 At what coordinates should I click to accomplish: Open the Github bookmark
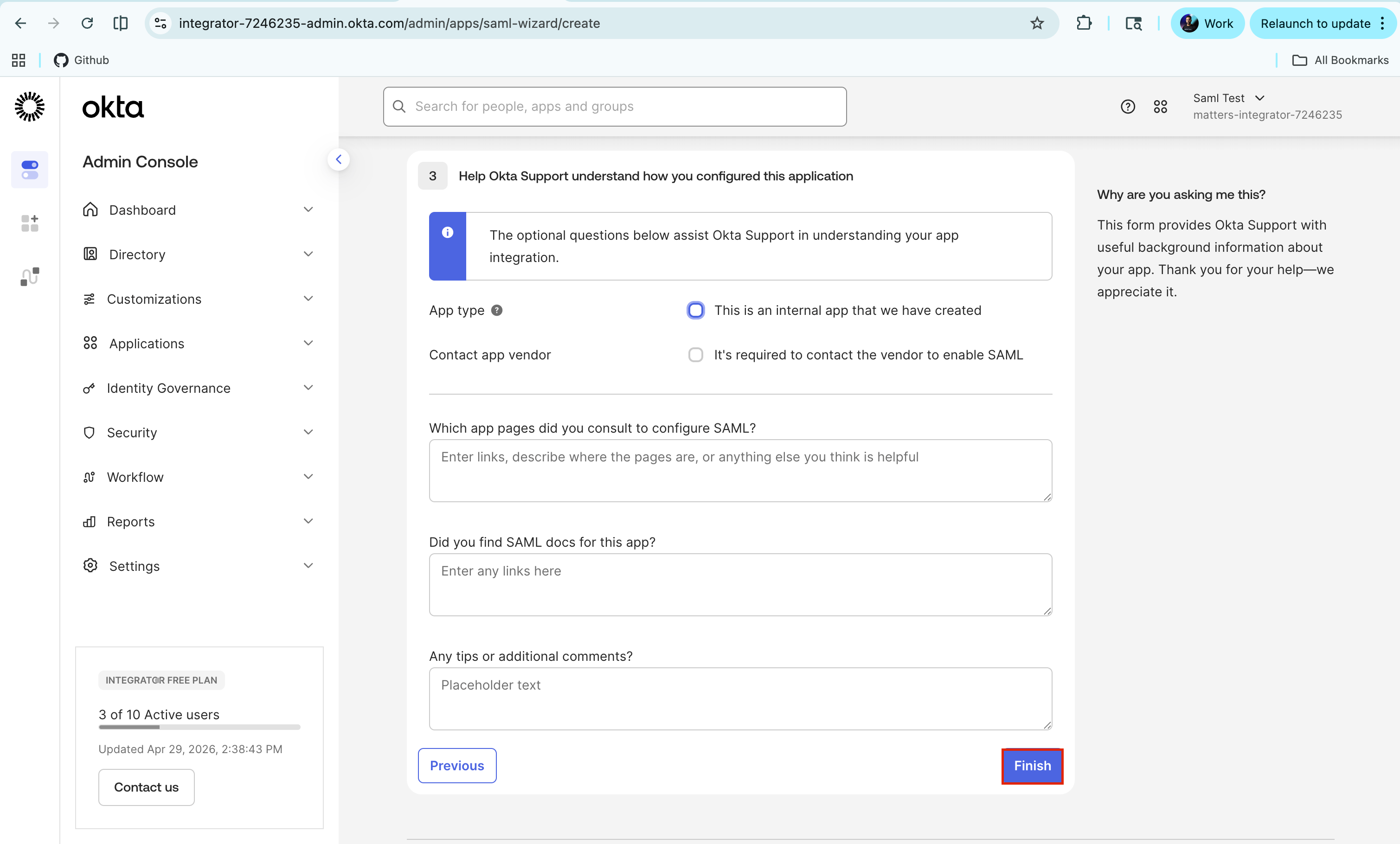pos(81,60)
